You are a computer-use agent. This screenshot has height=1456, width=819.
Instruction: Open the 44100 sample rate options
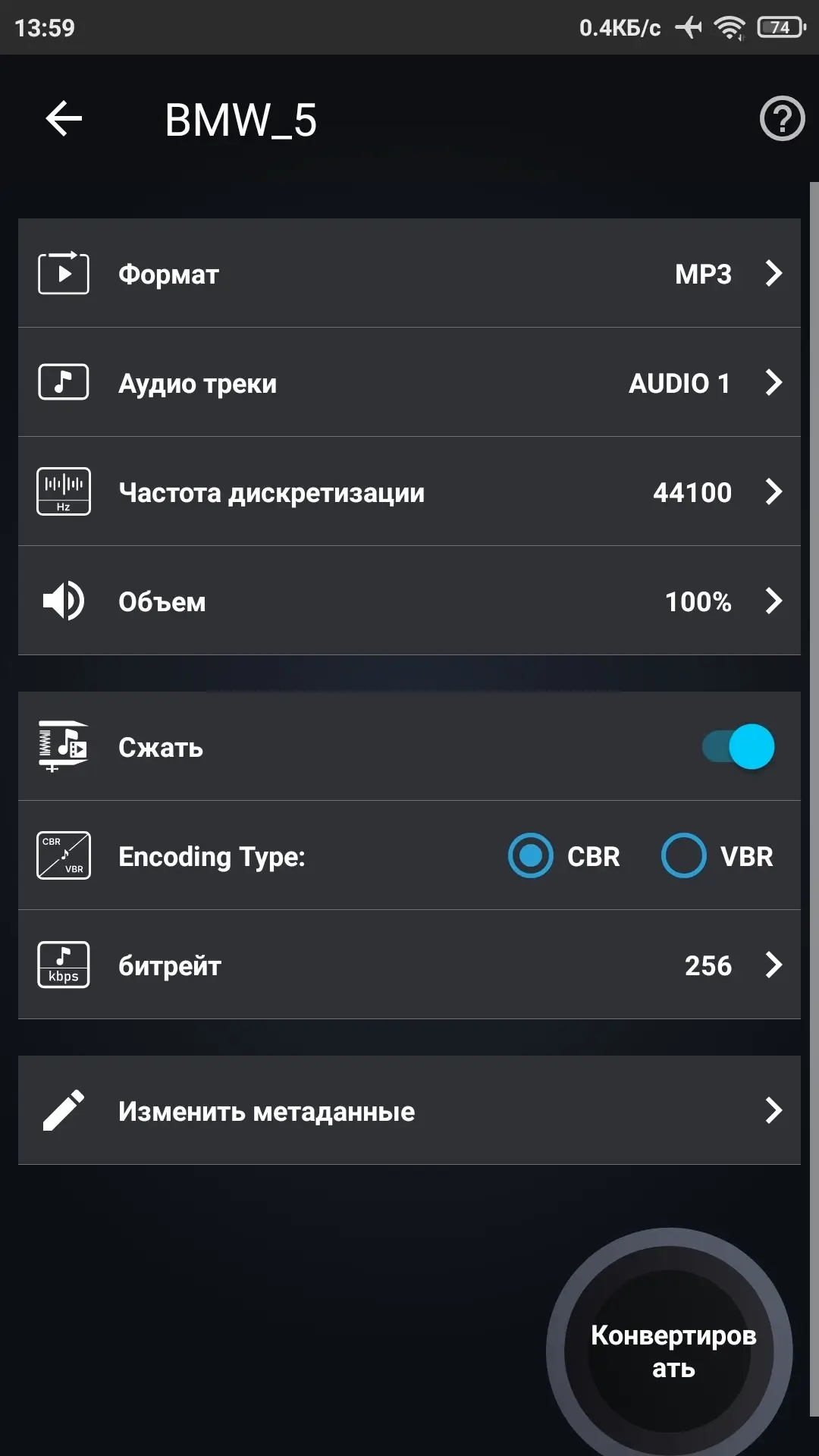click(x=692, y=492)
